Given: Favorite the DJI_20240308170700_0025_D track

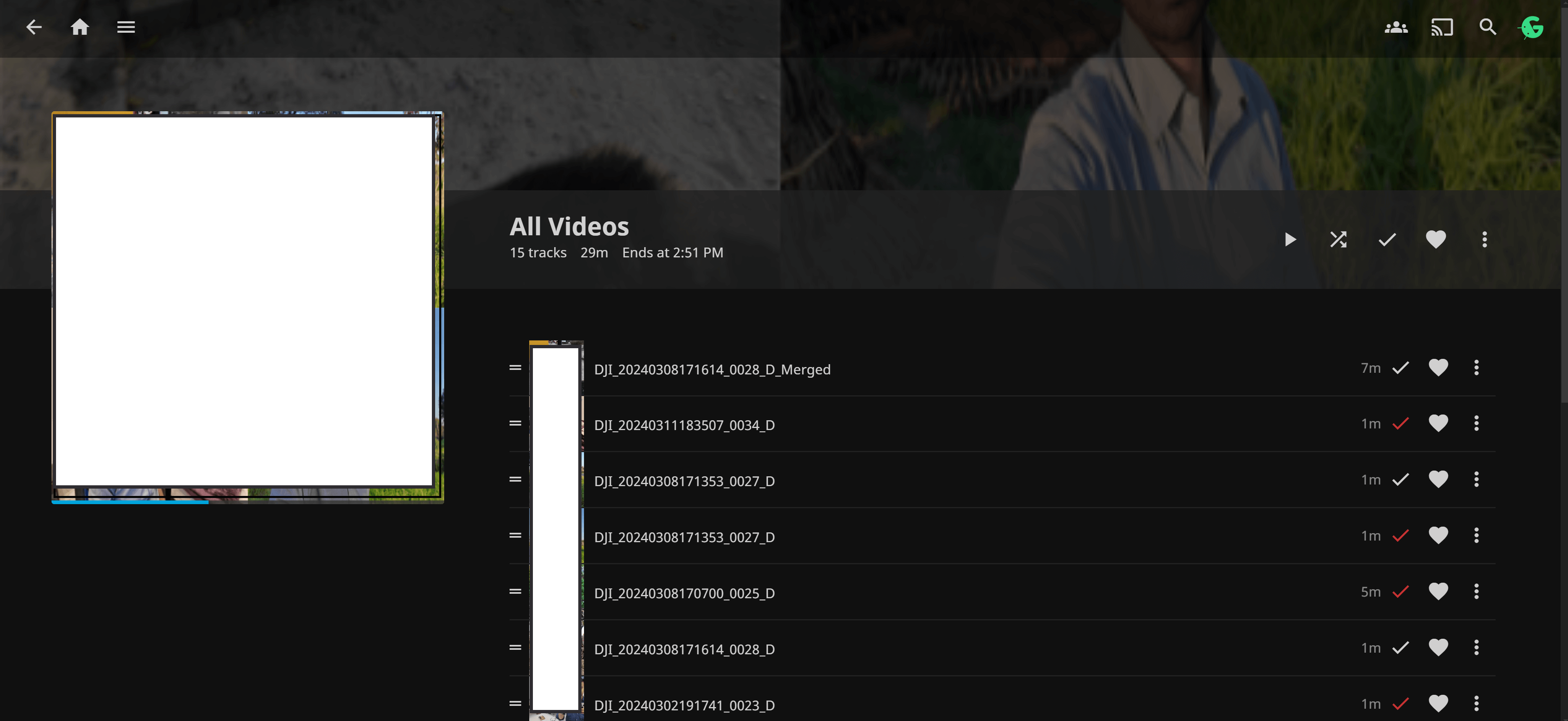Looking at the screenshot, I should tap(1438, 591).
